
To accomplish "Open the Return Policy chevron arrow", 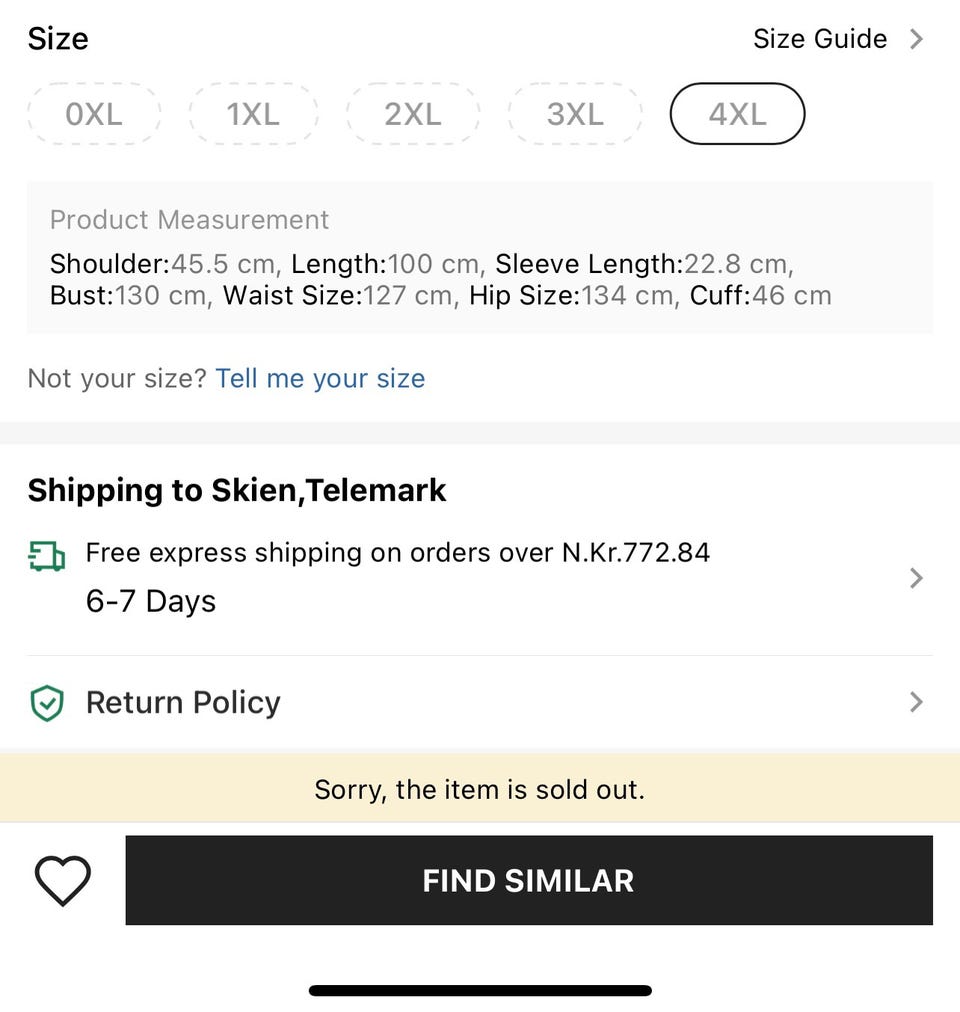I will (x=916, y=702).
